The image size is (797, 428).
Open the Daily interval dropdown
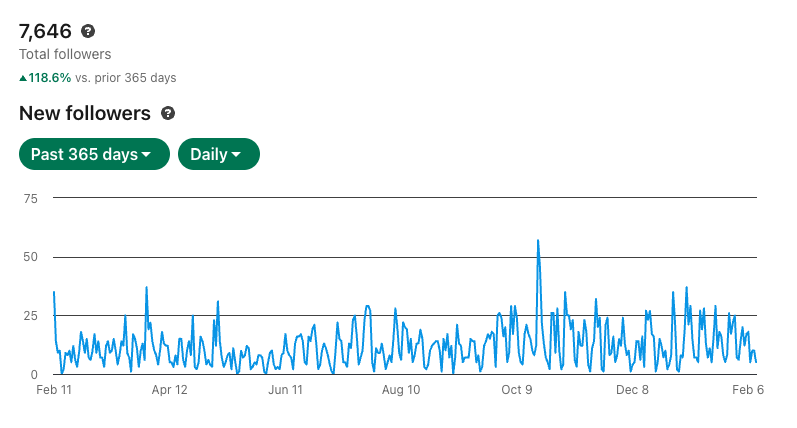tap(219, 154)
